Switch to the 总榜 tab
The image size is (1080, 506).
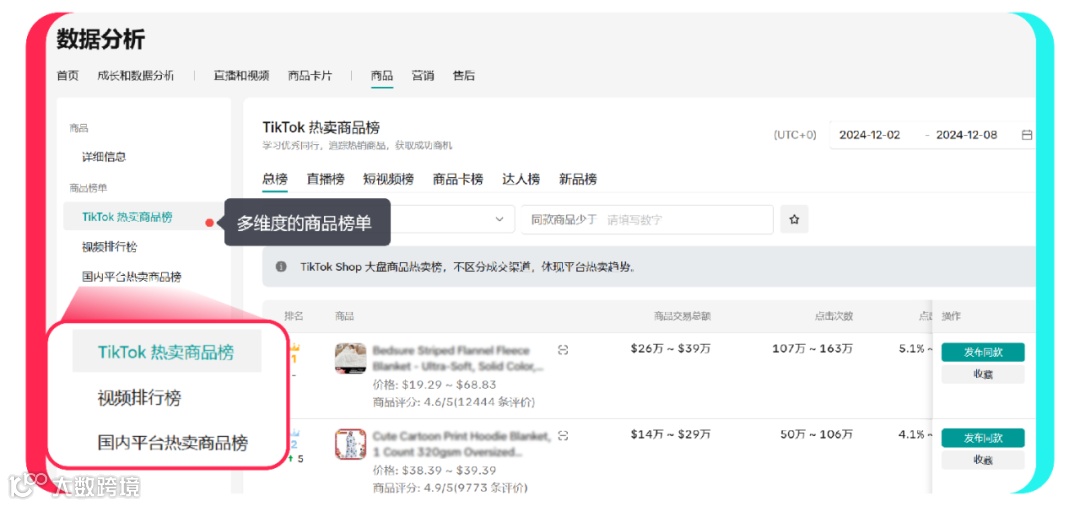[x=275, y=180]
